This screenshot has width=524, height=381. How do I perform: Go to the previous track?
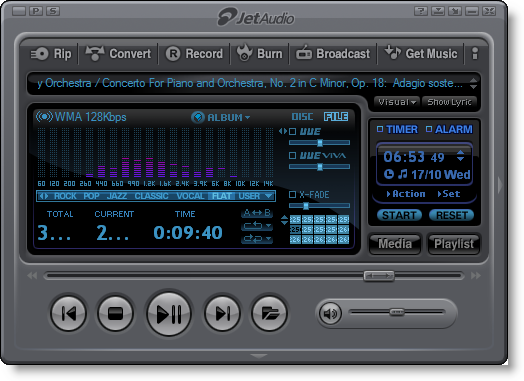point(69,313)
